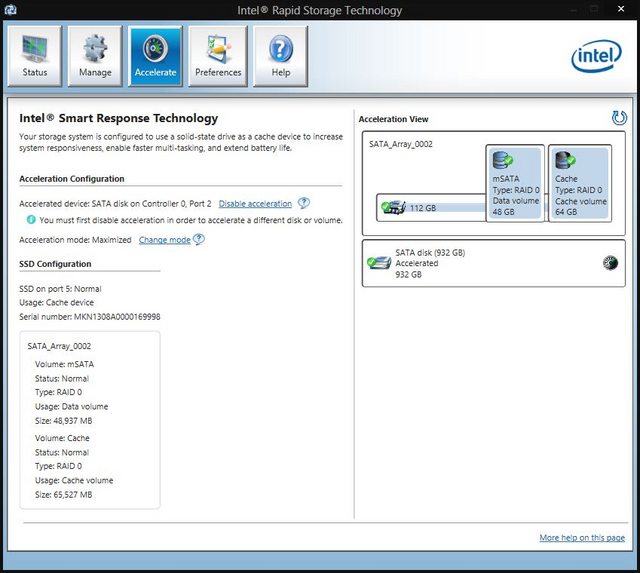640x573 pixels.
Task: Open the Status tab
Action: 35,56
